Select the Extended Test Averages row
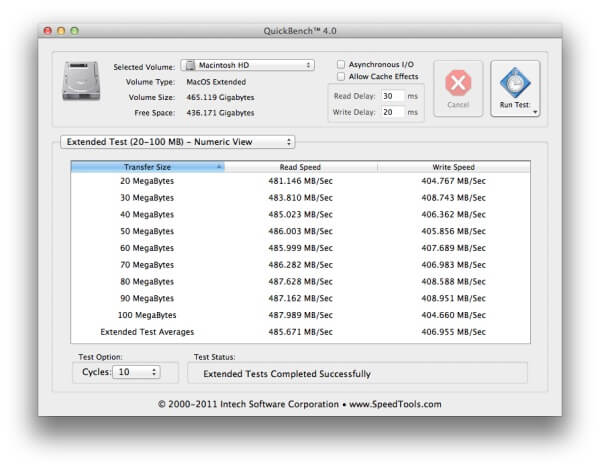 coord(300,332)
